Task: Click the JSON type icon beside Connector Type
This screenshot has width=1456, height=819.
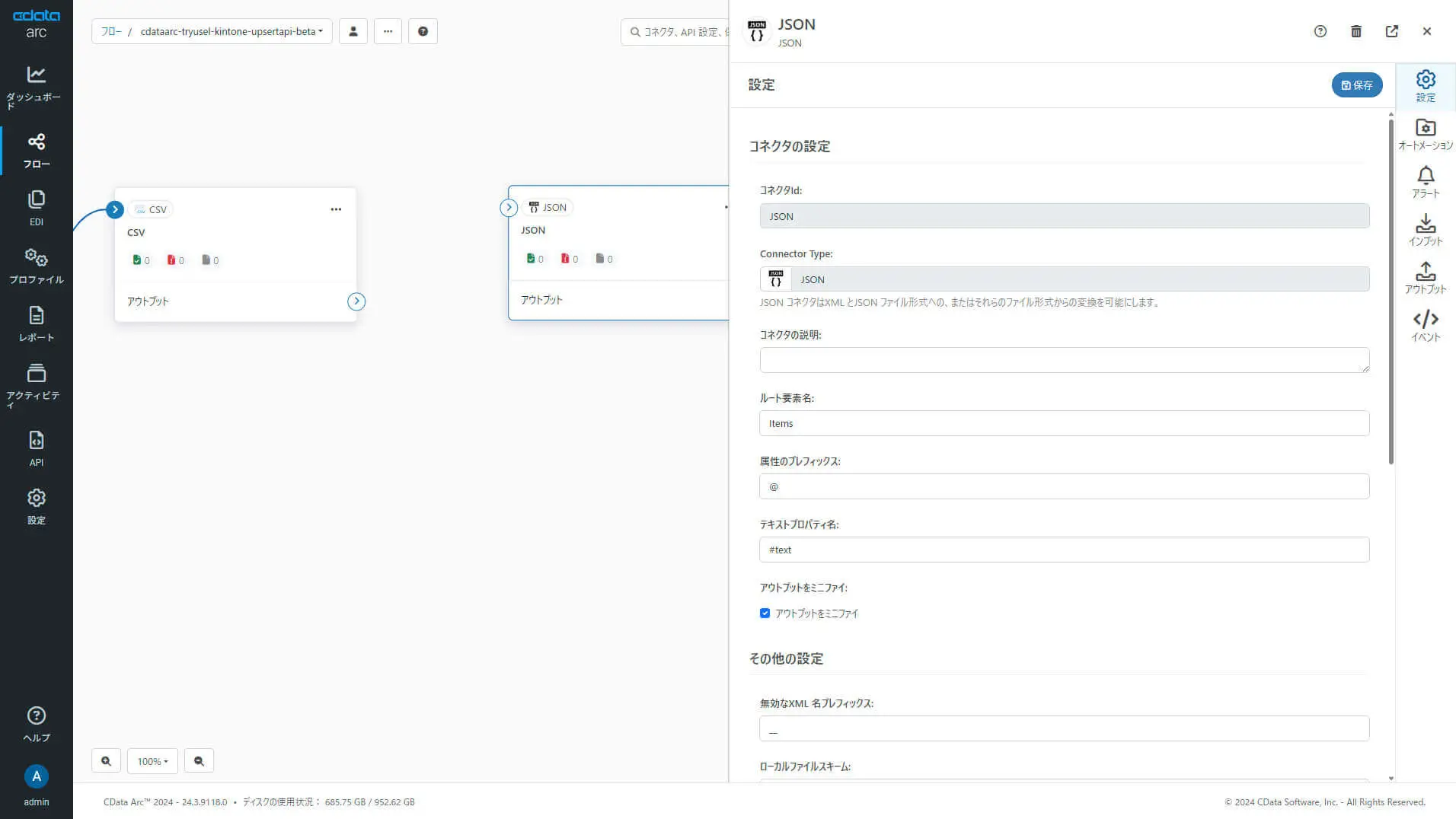Action: 775,279
